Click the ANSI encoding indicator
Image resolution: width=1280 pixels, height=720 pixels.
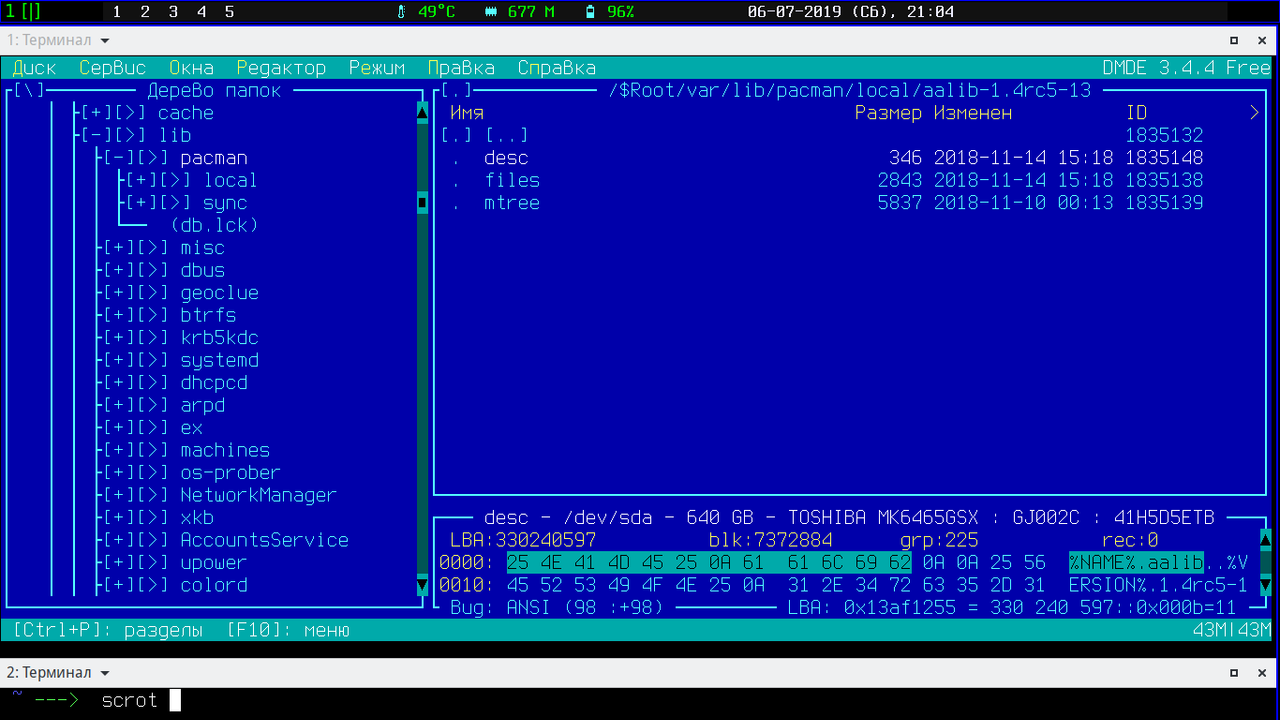pos(529,608)
